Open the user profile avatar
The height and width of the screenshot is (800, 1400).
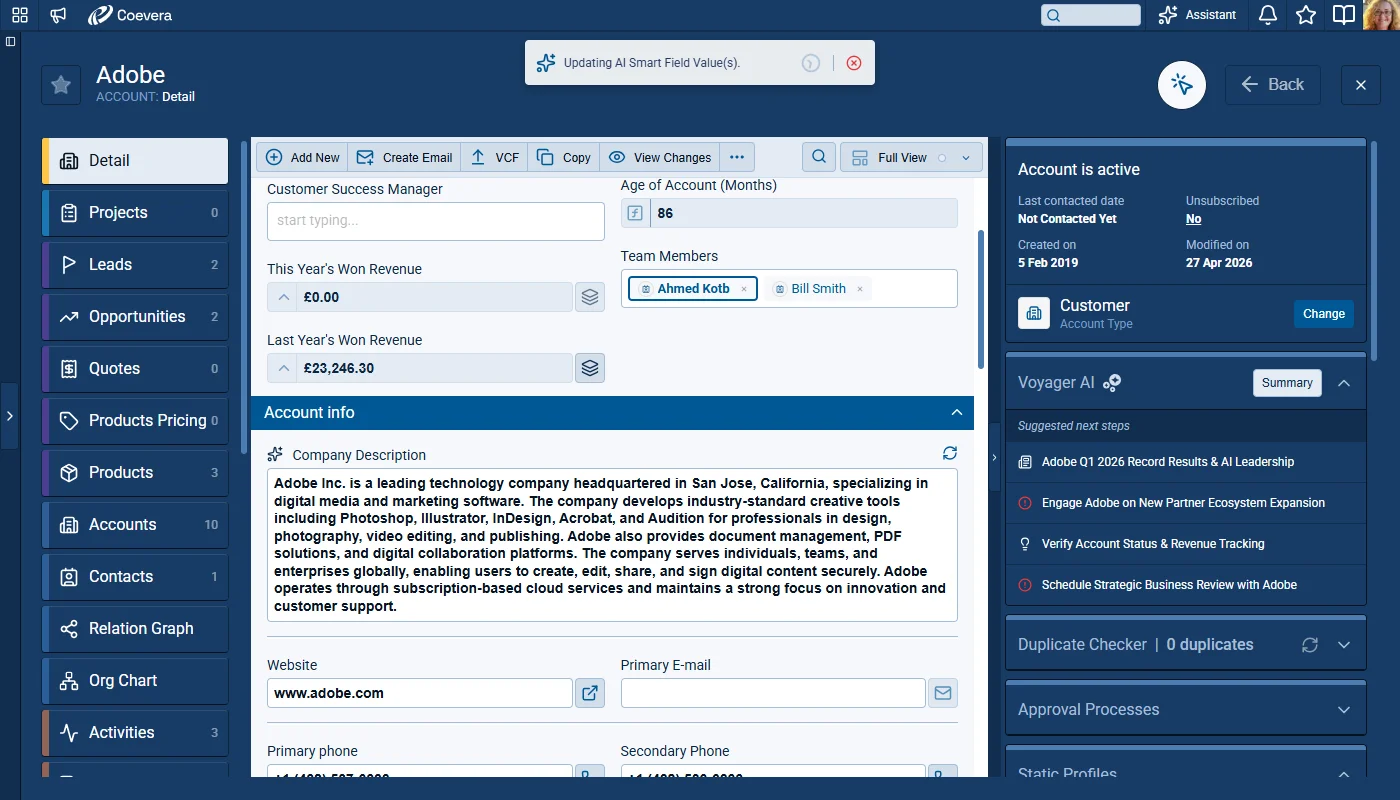pos(1384,15)
